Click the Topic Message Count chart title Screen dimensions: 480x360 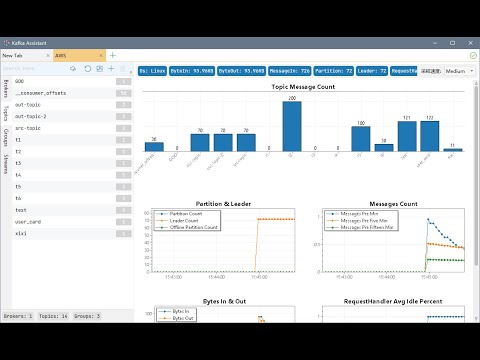click(x=303, y=87)
